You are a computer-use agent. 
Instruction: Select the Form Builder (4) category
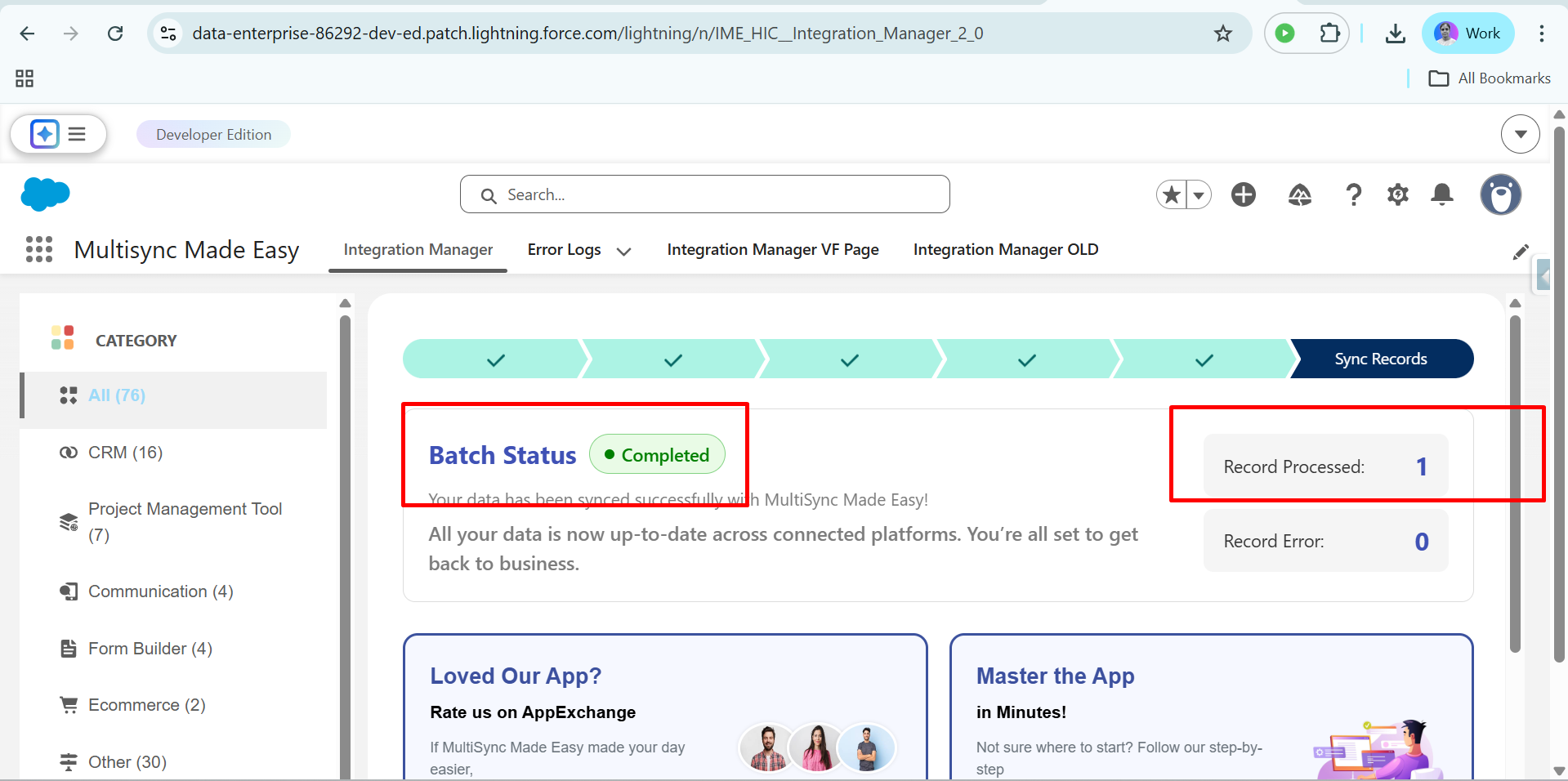150,649
